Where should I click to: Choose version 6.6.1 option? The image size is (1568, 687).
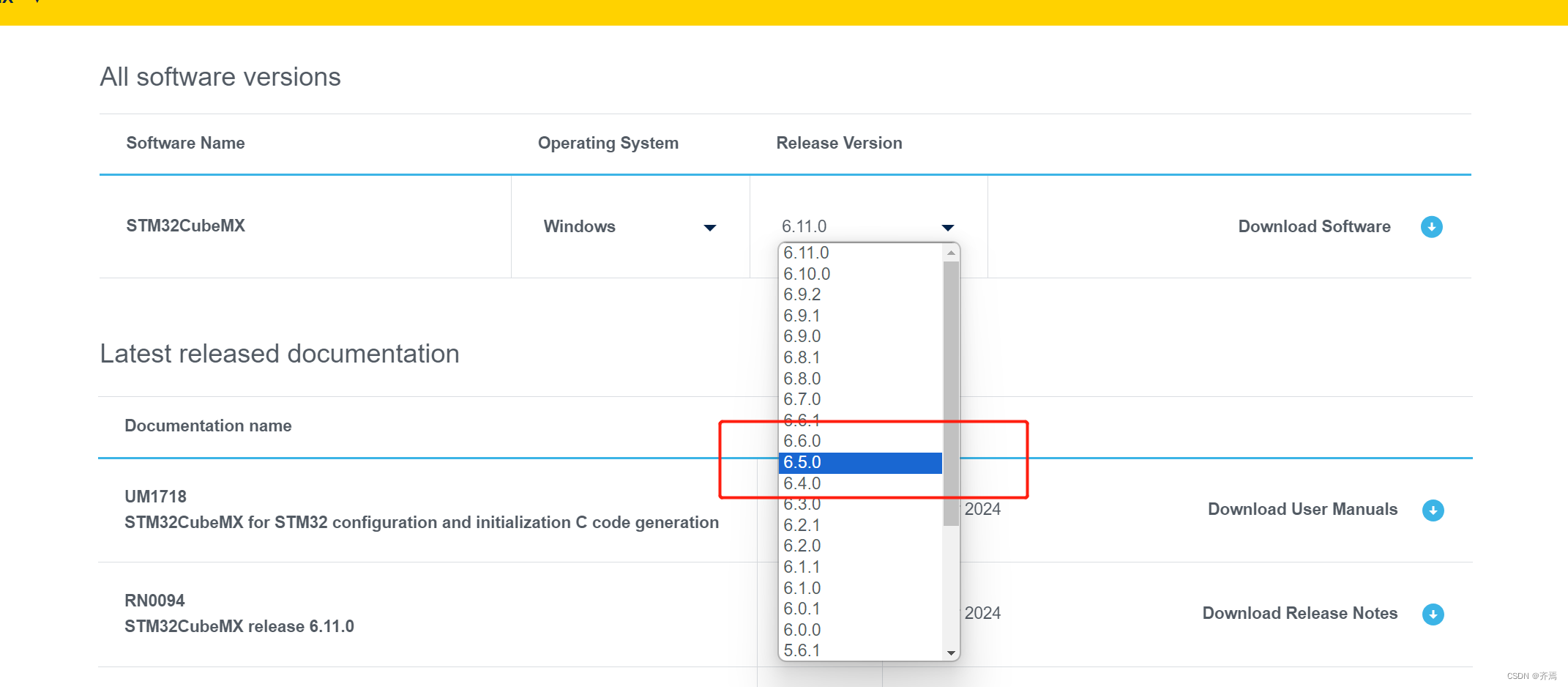point(861,420)
